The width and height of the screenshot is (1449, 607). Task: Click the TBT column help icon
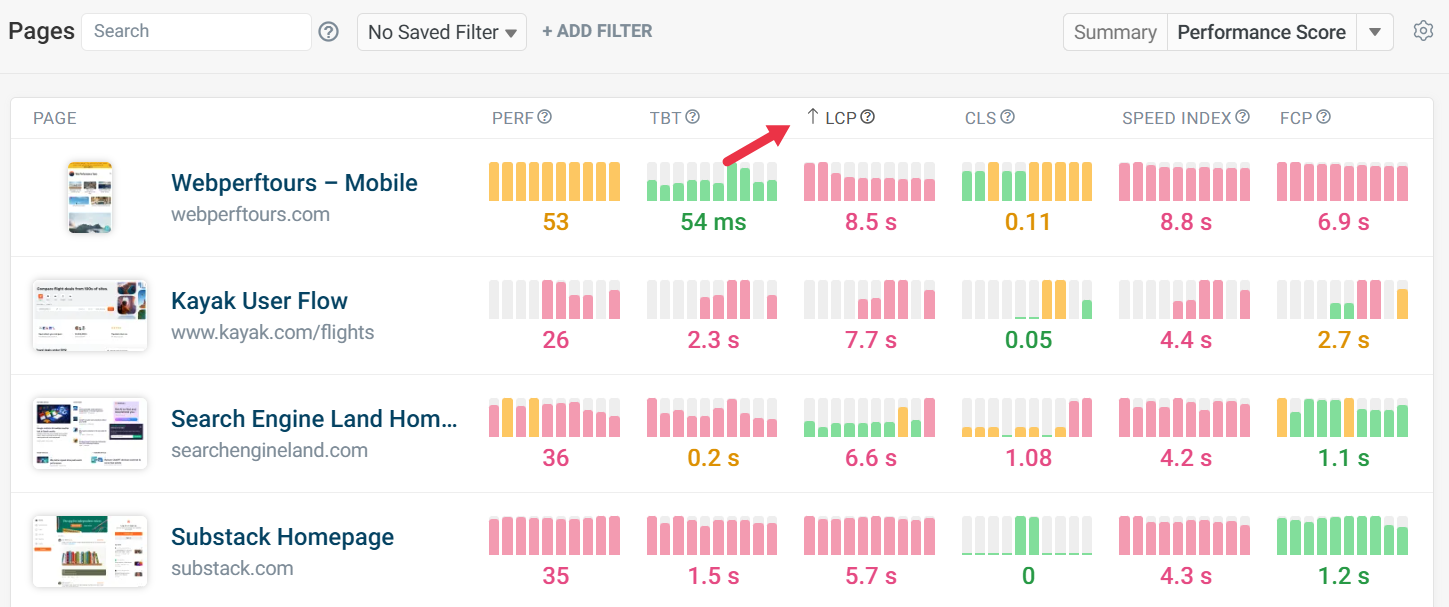pos(692,117)
